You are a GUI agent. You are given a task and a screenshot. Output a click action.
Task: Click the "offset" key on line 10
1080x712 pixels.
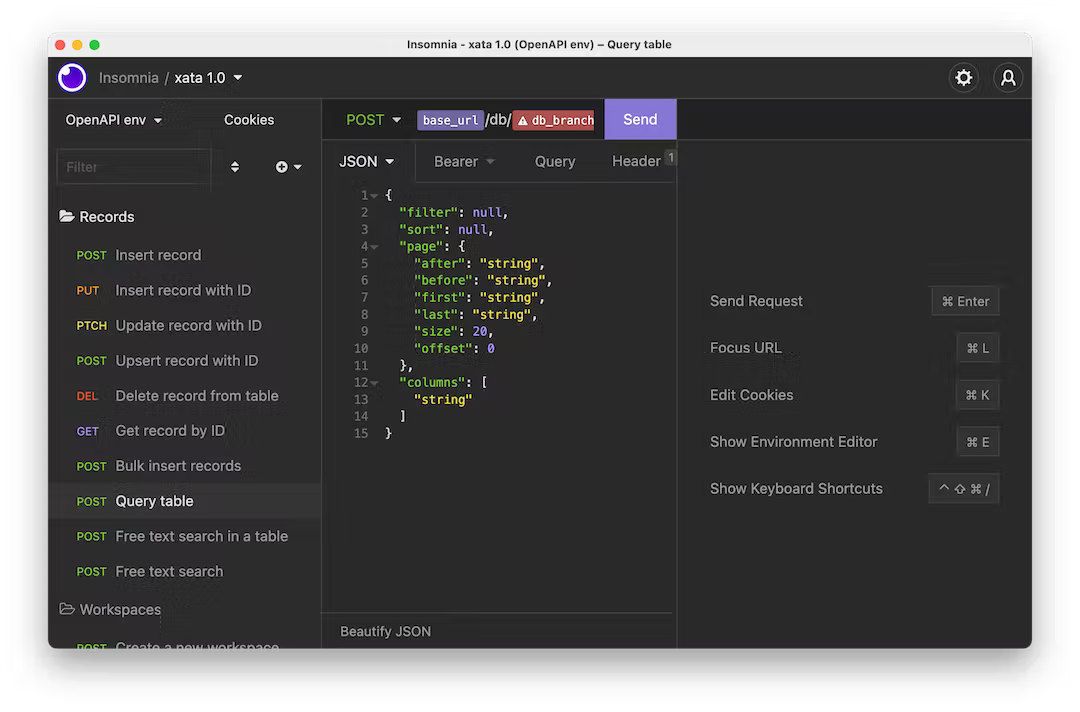pyautogui.click(x=443, y=348)
